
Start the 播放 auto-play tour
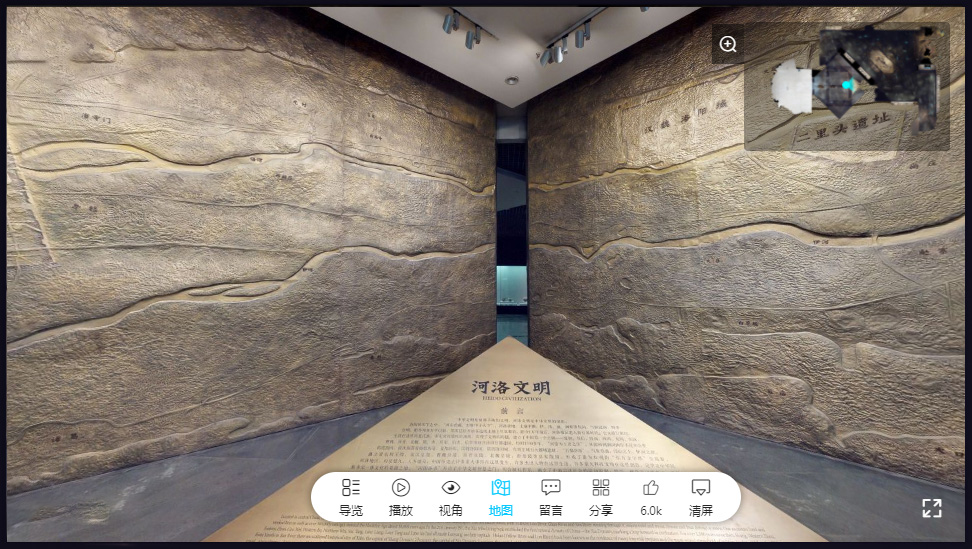coord(400,497)
